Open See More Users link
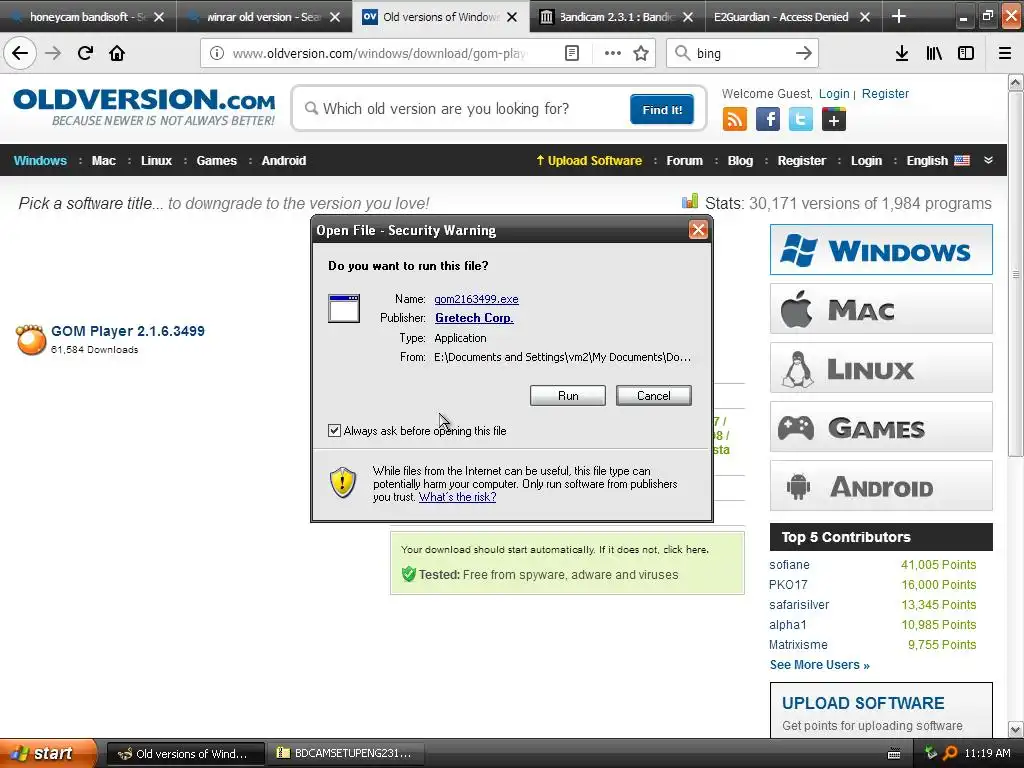 819,664
